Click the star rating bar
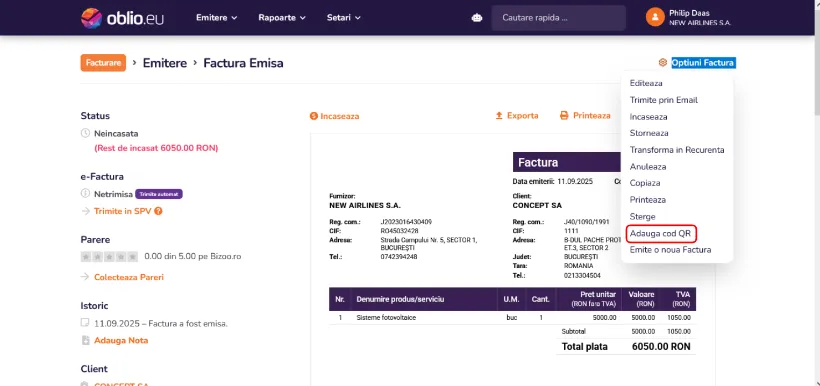The height and width of the screenshot is (386, 820). [109, 257]
